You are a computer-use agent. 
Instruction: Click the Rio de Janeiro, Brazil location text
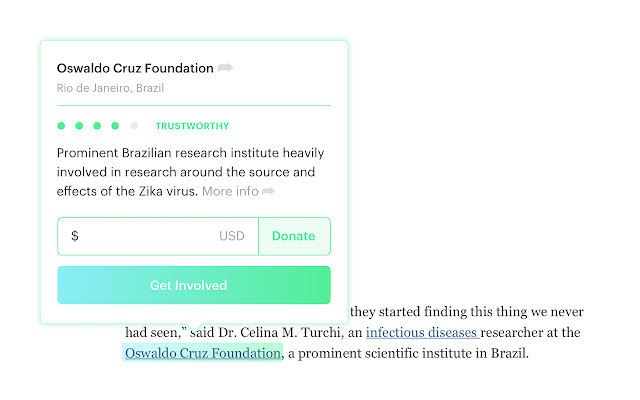[111, 88]
